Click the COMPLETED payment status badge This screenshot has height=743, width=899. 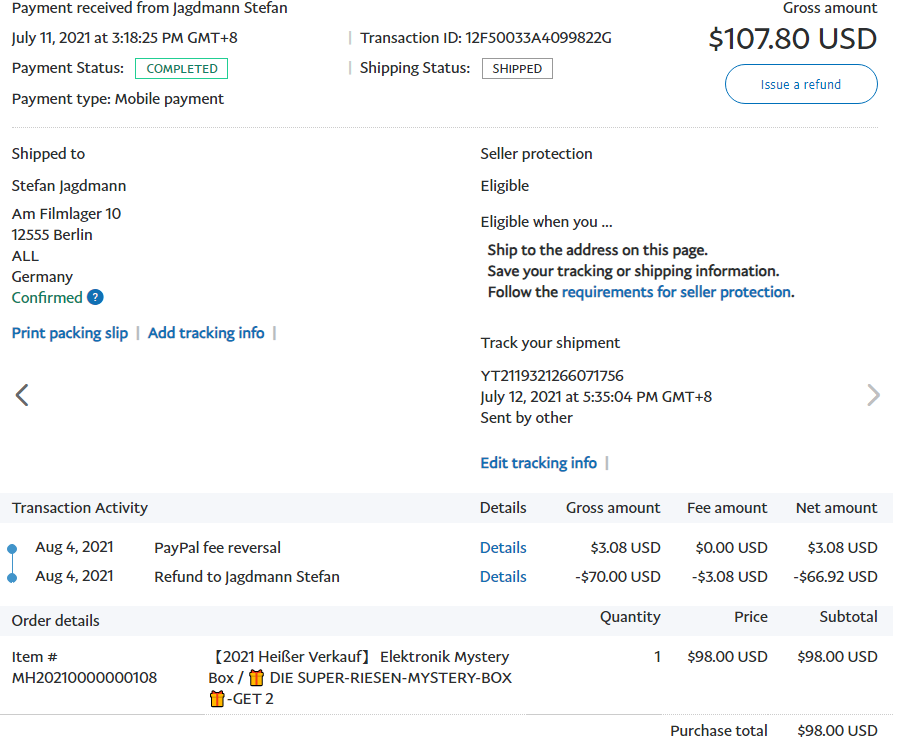click(x=182, y=69)
